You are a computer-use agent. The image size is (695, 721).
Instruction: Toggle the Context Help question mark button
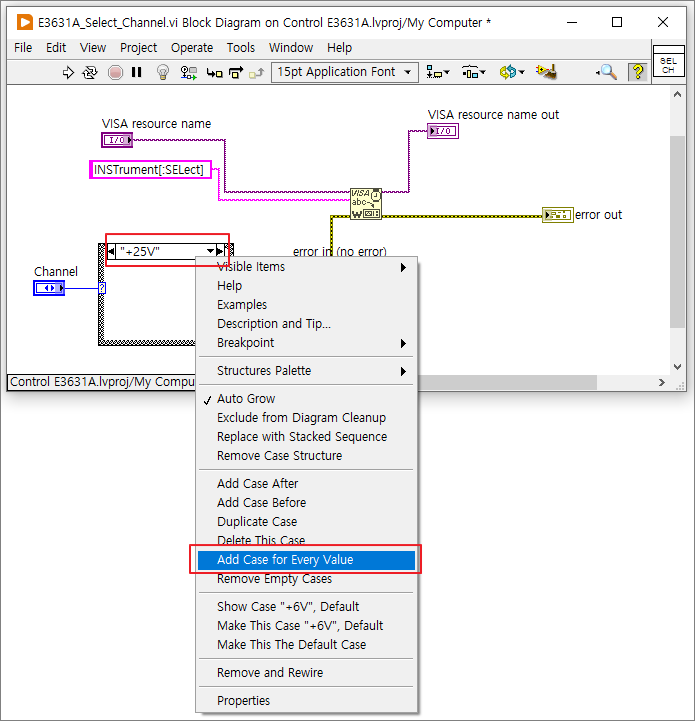[x=638, y=72]
